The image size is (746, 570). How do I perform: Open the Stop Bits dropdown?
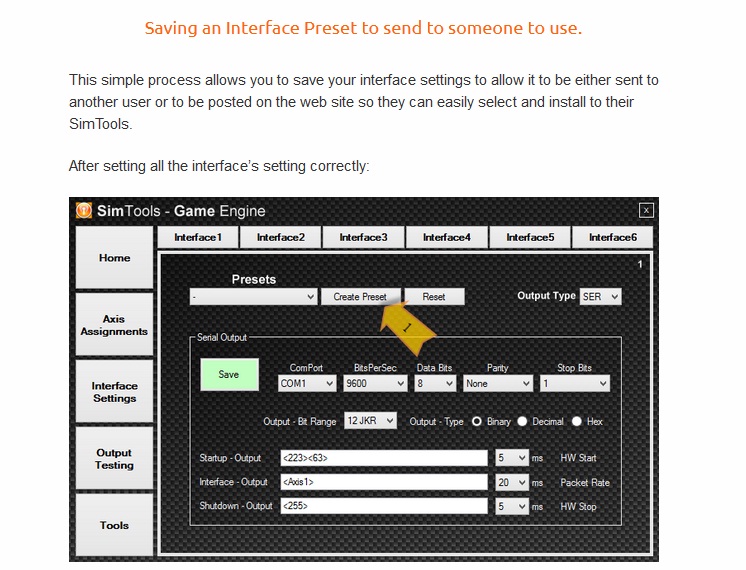575,383
